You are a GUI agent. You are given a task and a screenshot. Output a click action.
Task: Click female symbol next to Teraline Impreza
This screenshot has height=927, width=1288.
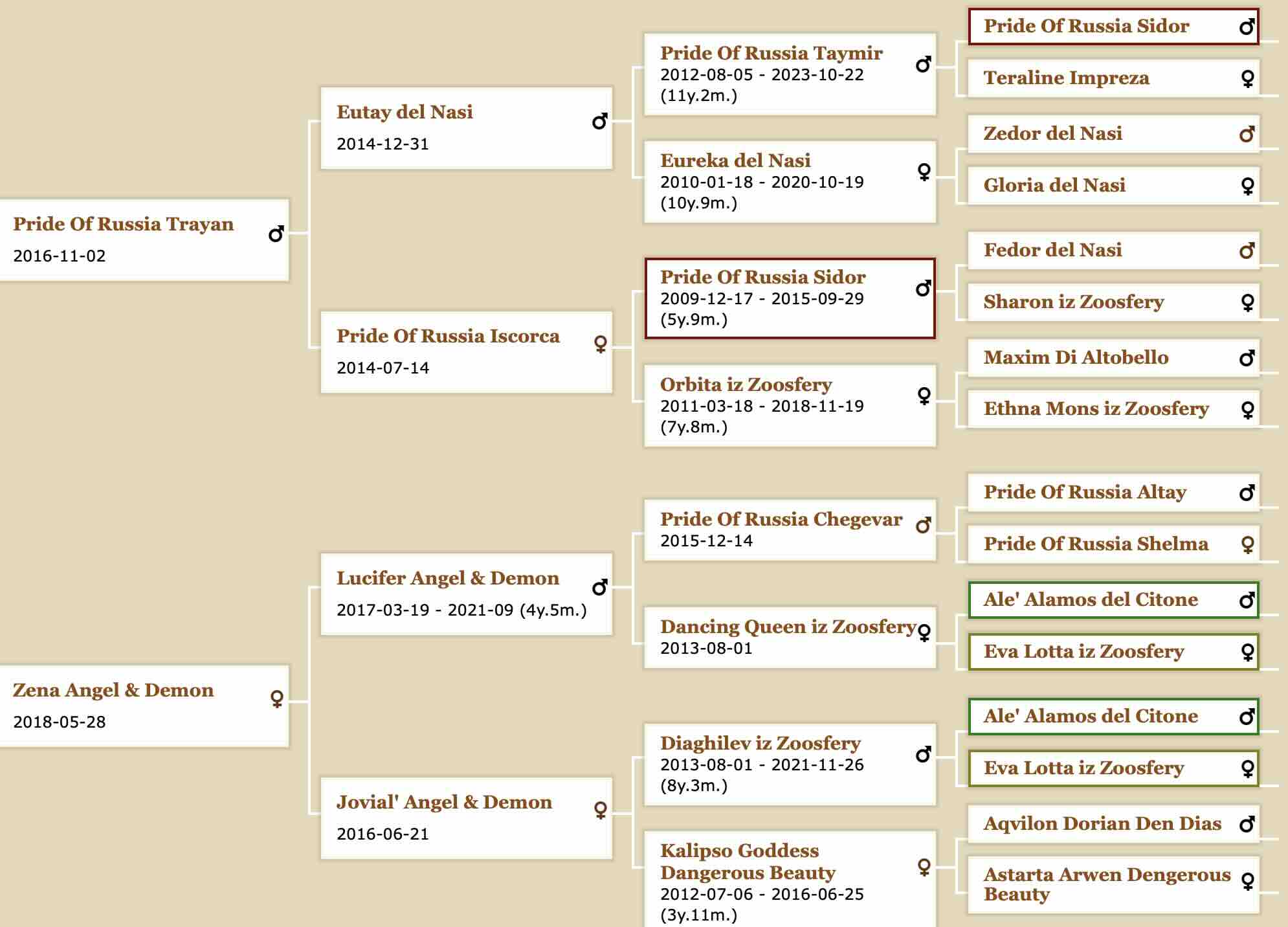[1248, 78]
